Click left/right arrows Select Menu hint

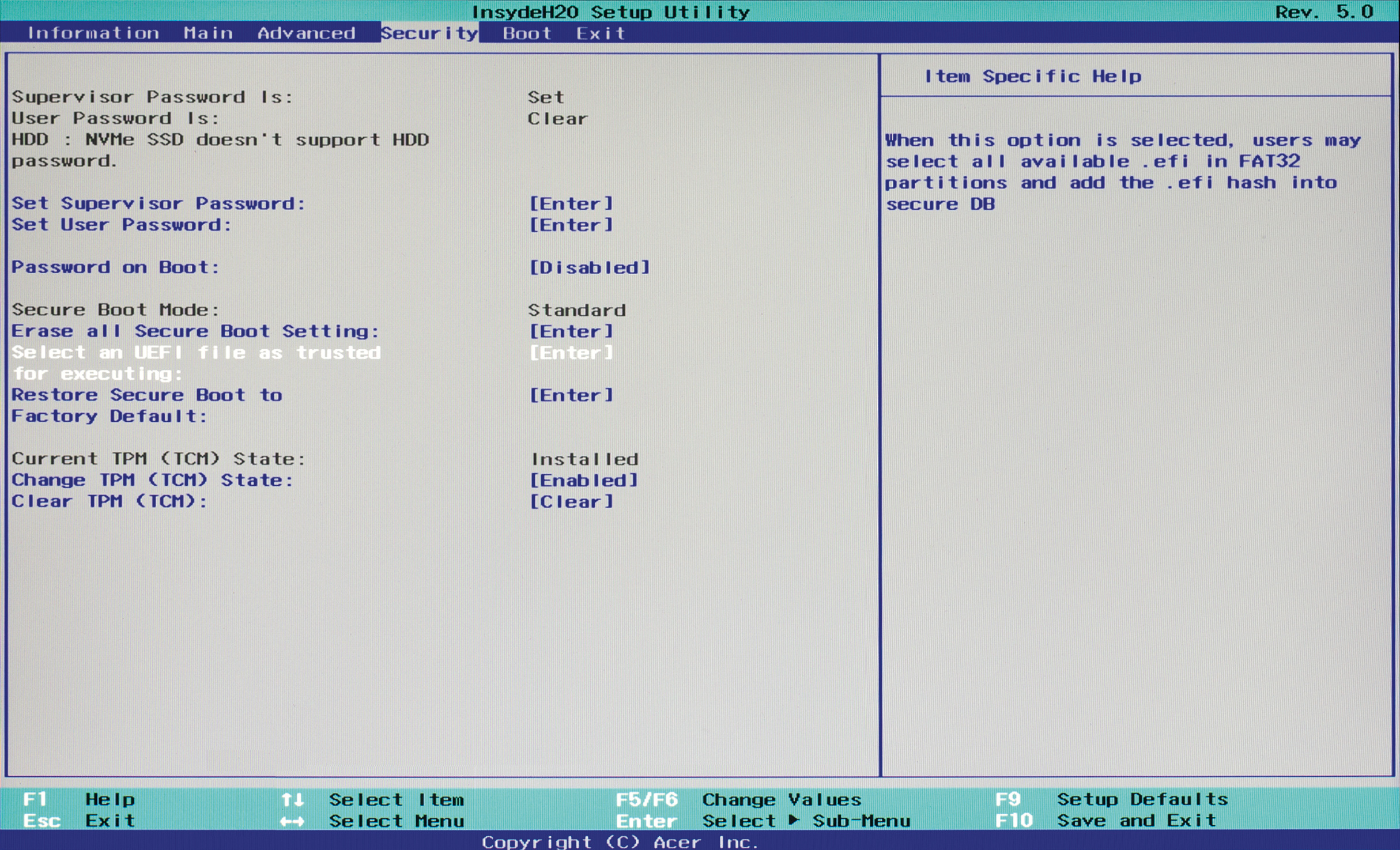point(372,821)
